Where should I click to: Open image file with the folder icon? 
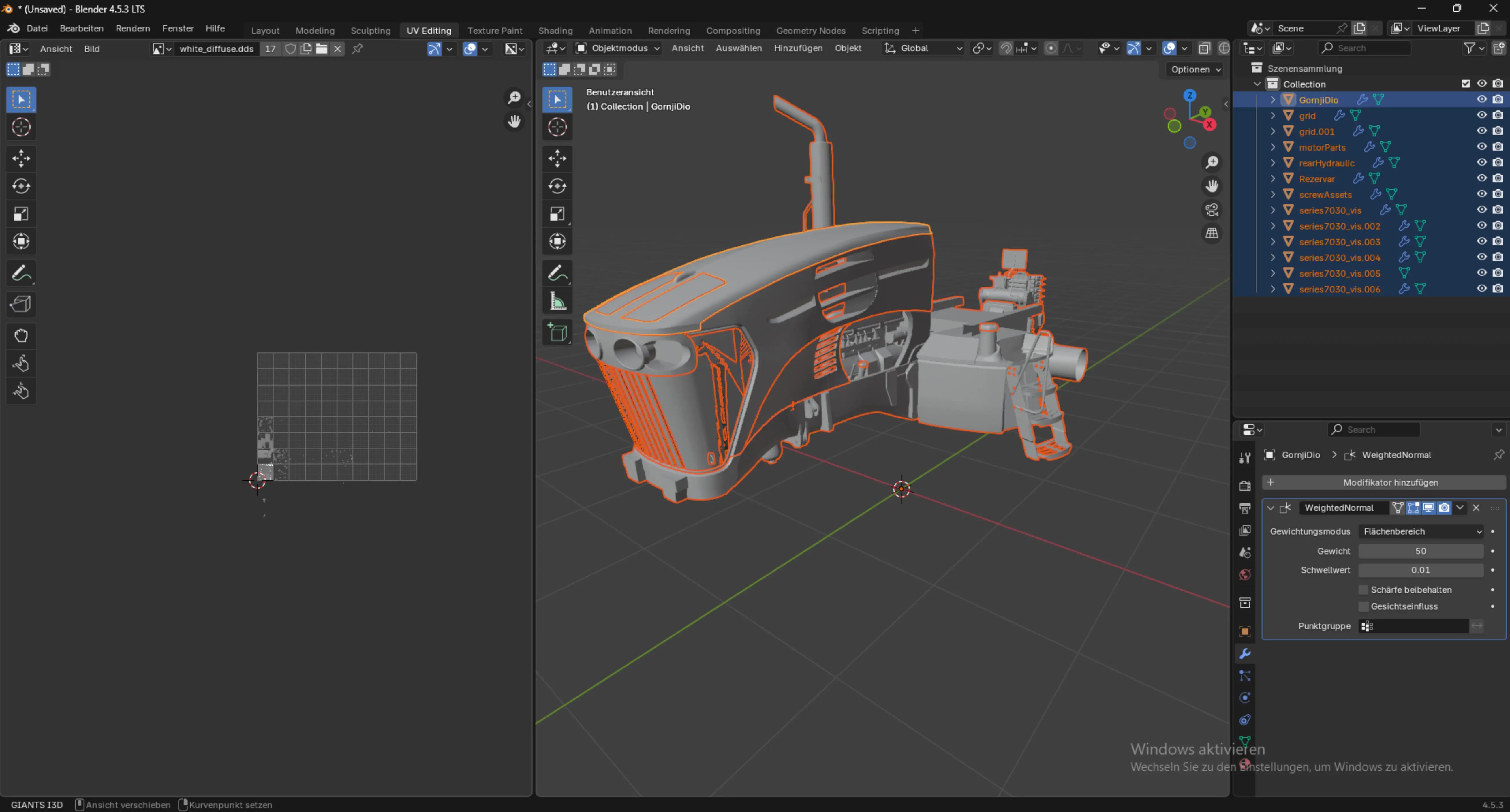(x=322, y=49)
